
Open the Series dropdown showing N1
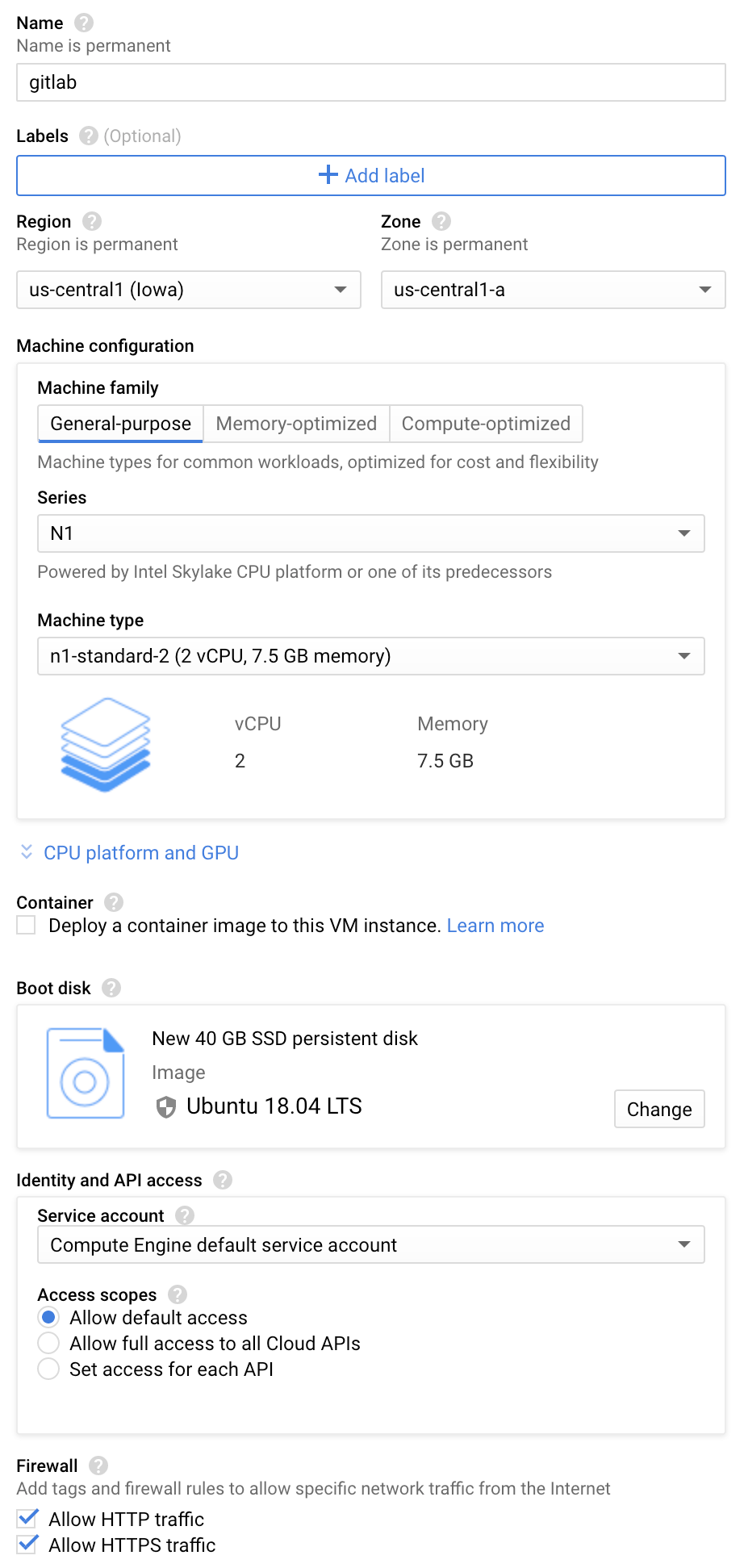[x=371, y=533]
